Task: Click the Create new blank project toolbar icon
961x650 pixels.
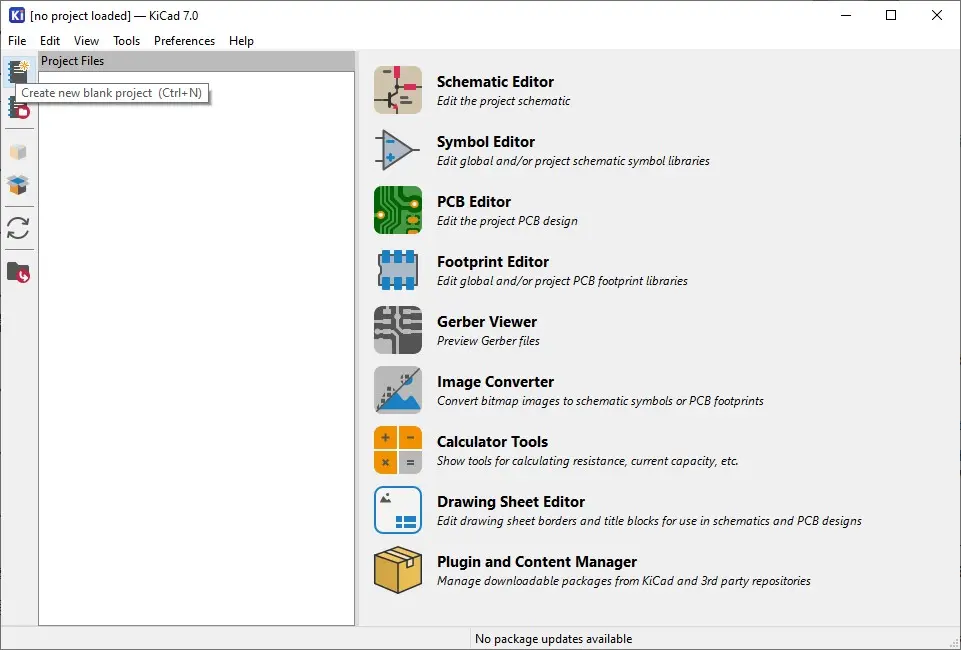Action: coord(18,72)
